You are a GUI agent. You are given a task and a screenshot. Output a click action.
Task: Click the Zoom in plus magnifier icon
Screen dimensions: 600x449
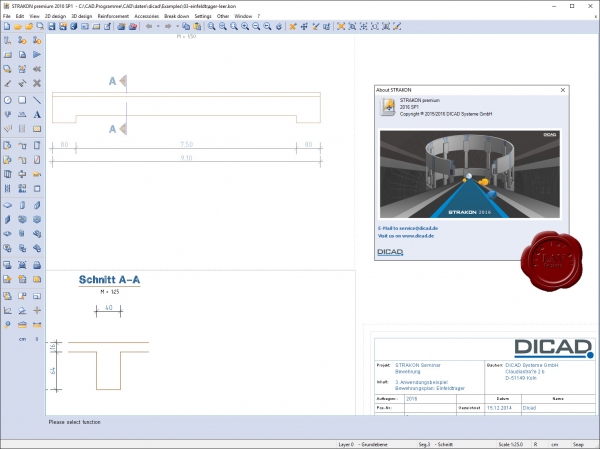pos(245,26)
